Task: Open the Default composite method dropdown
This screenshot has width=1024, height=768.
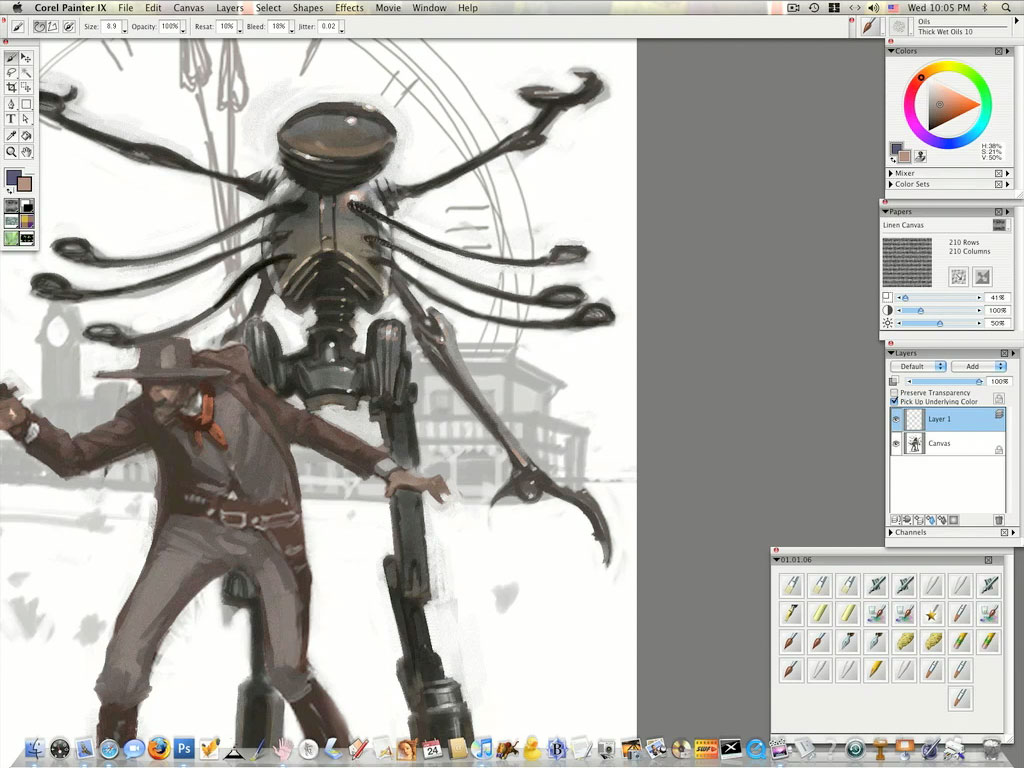Action: pos(918,367)
